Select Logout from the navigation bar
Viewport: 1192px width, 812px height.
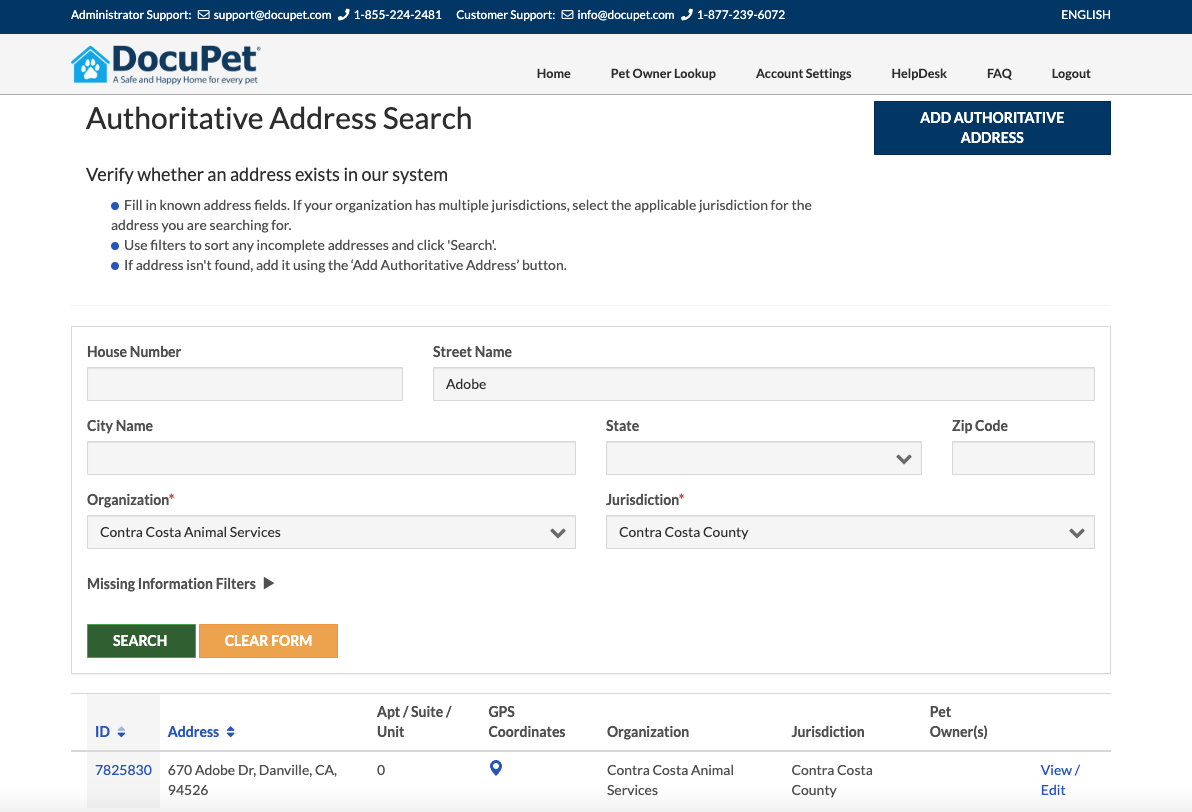1070,73
